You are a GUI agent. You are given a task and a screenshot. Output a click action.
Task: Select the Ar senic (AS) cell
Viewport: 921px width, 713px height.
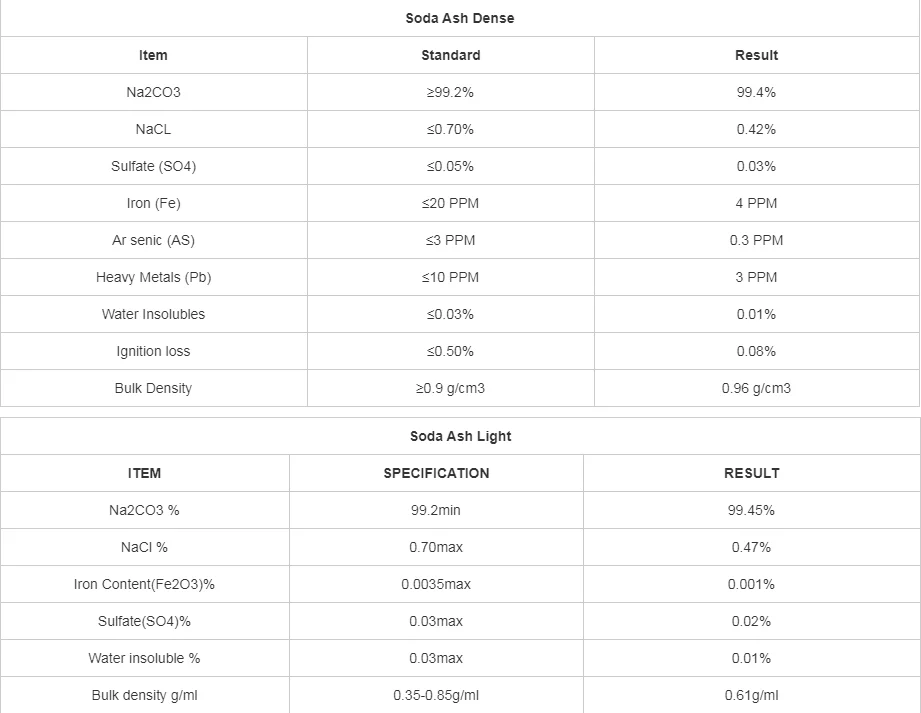[x=153, y=240]
